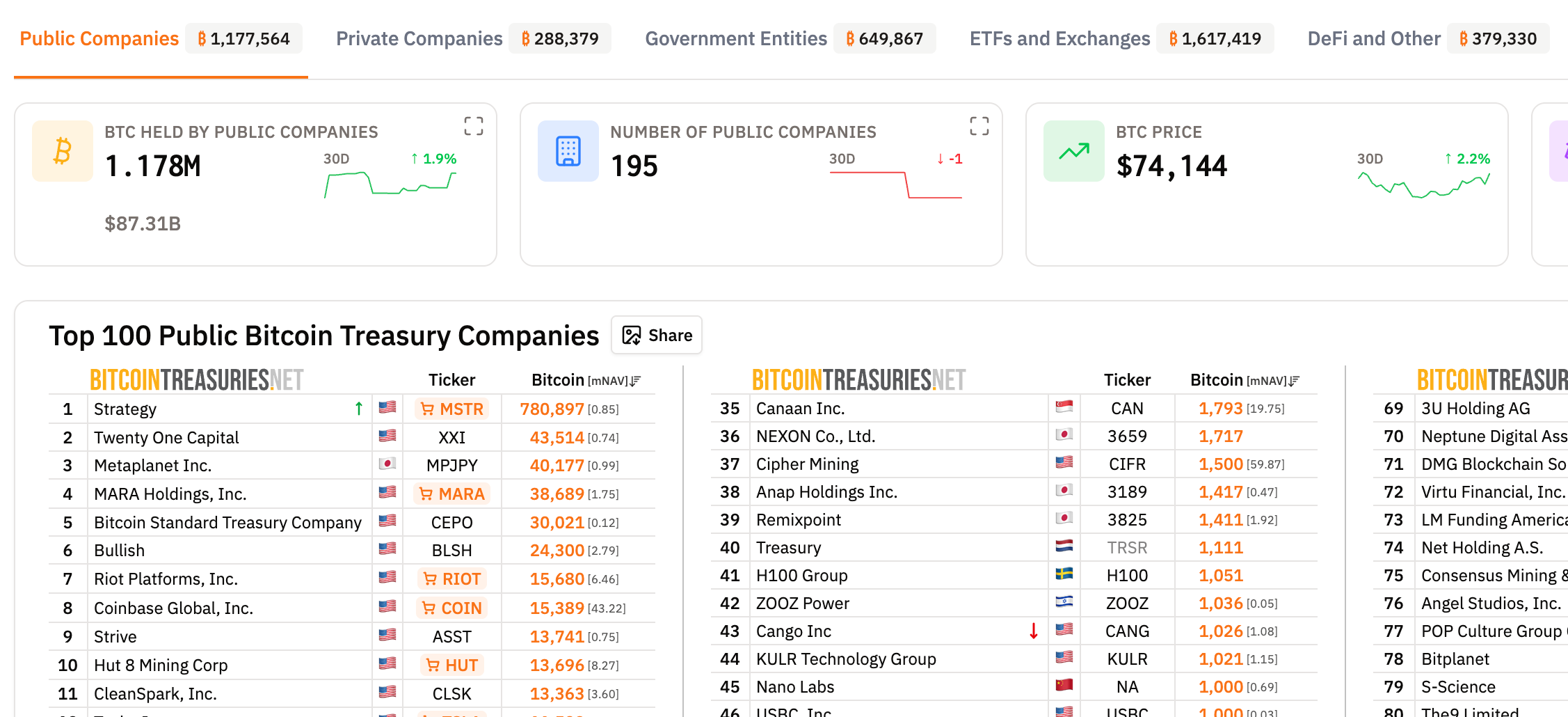This screenshot has width=1568, height=717.
Task: Click the Bitcoin symbol icon in BTC held card
Action: click(63, 151)
